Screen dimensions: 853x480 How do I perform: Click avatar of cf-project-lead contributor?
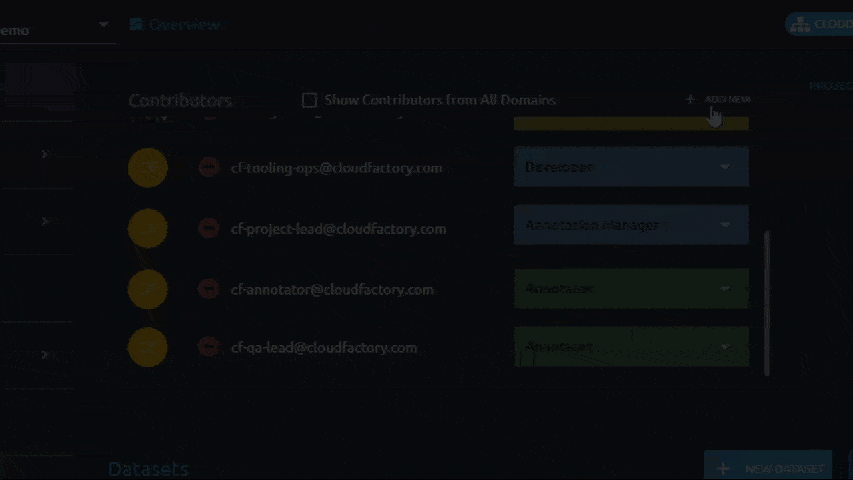148,229
